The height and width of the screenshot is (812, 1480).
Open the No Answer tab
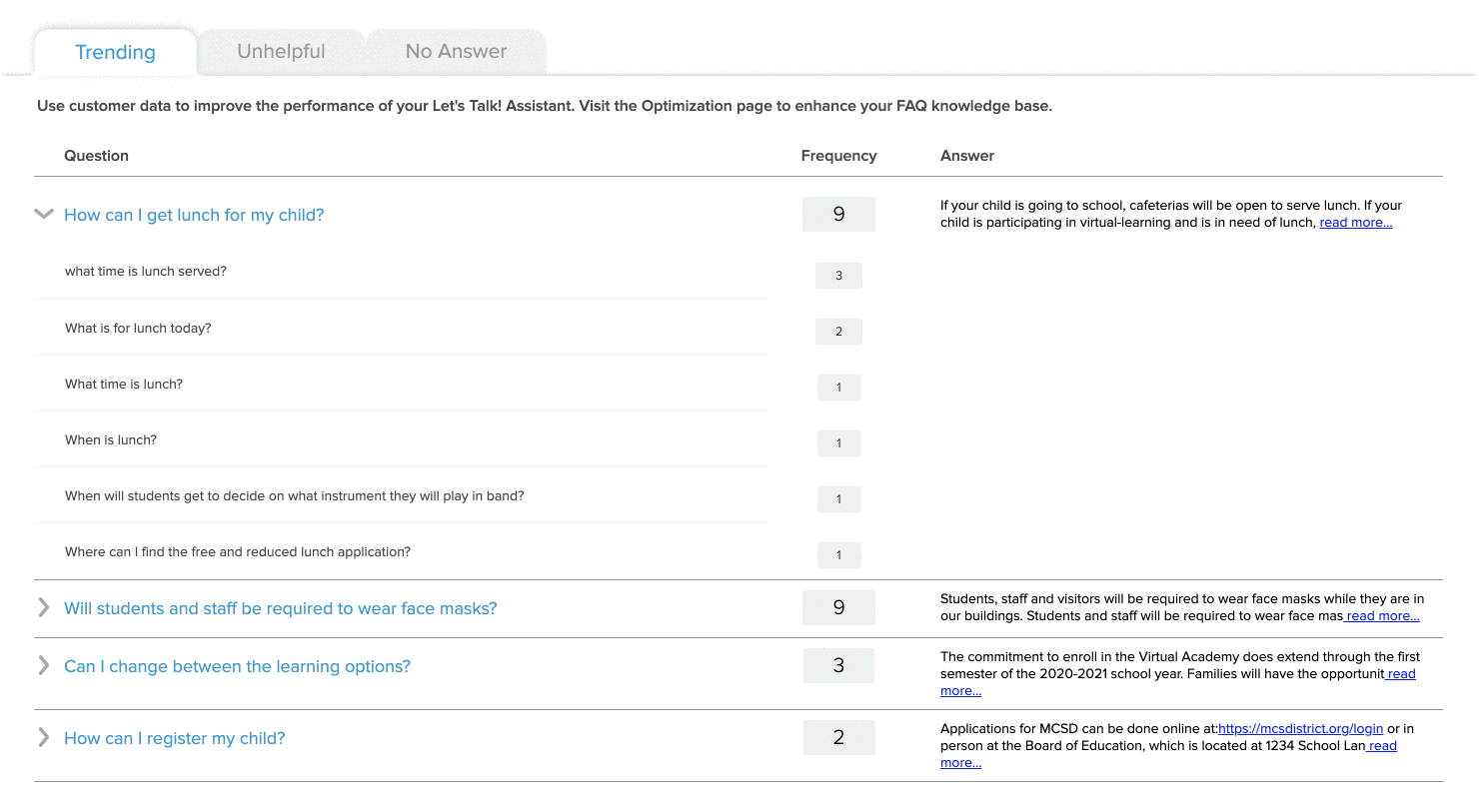coord(456,52)
